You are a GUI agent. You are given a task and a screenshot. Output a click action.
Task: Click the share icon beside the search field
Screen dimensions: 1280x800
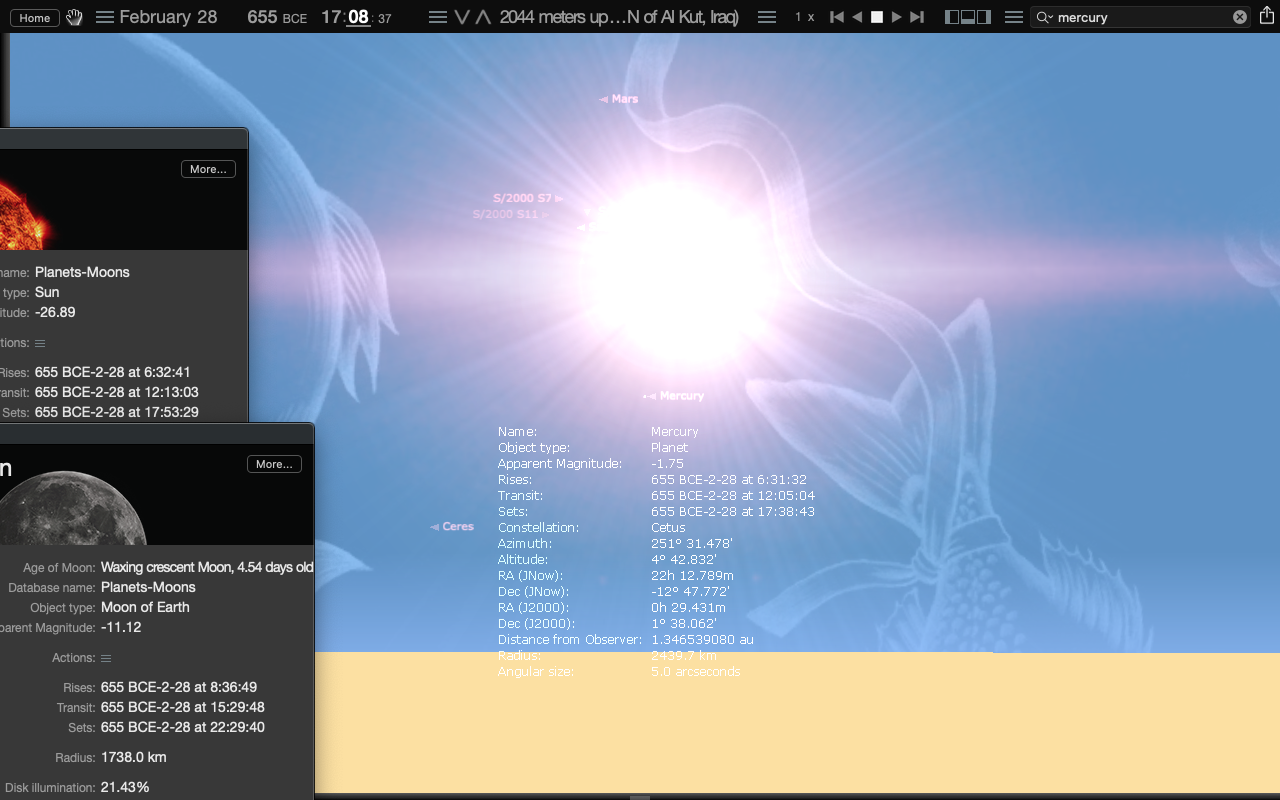[1267, 17]
